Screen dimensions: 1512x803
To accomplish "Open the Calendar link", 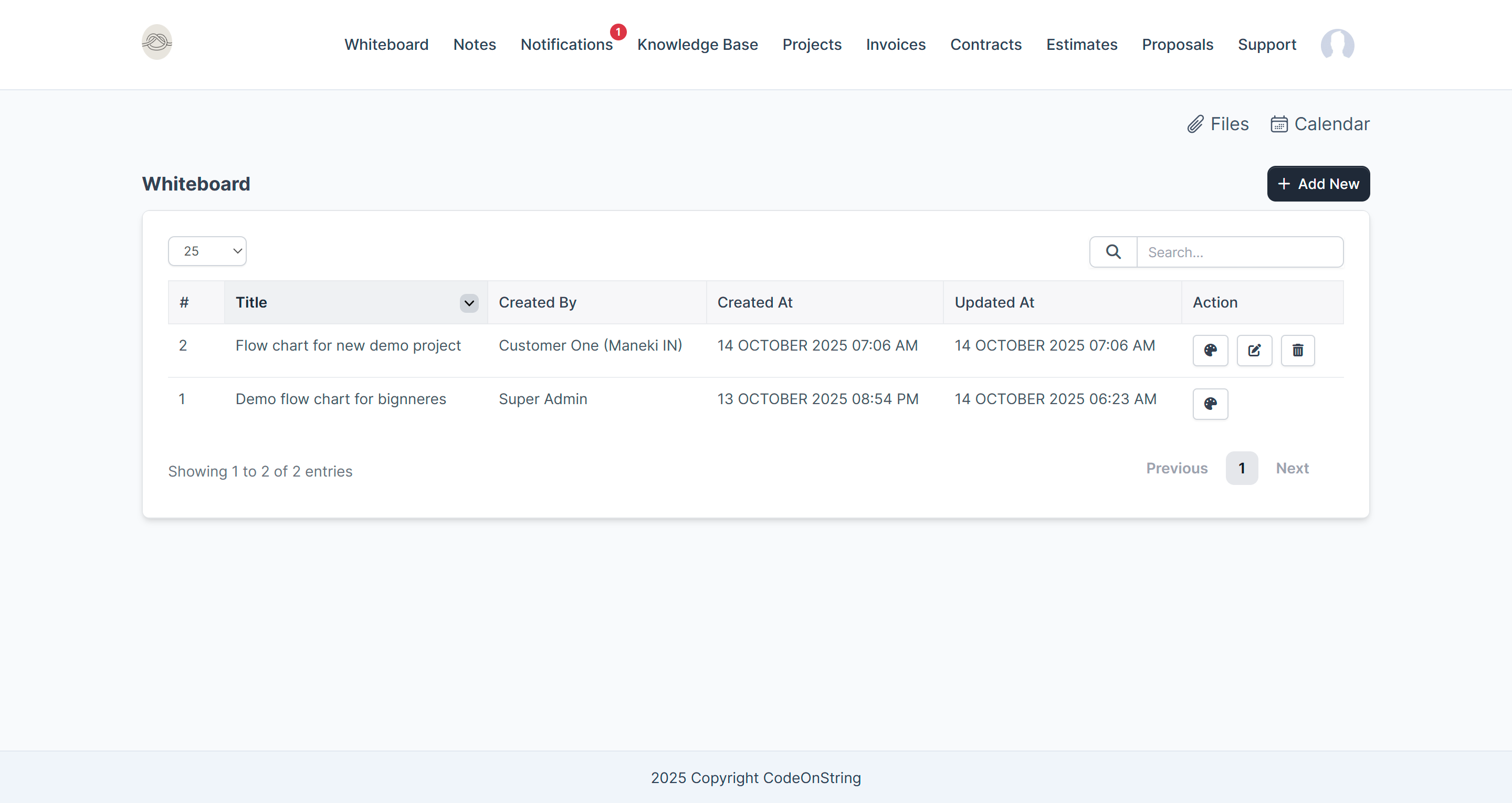I will [1320, 124].
